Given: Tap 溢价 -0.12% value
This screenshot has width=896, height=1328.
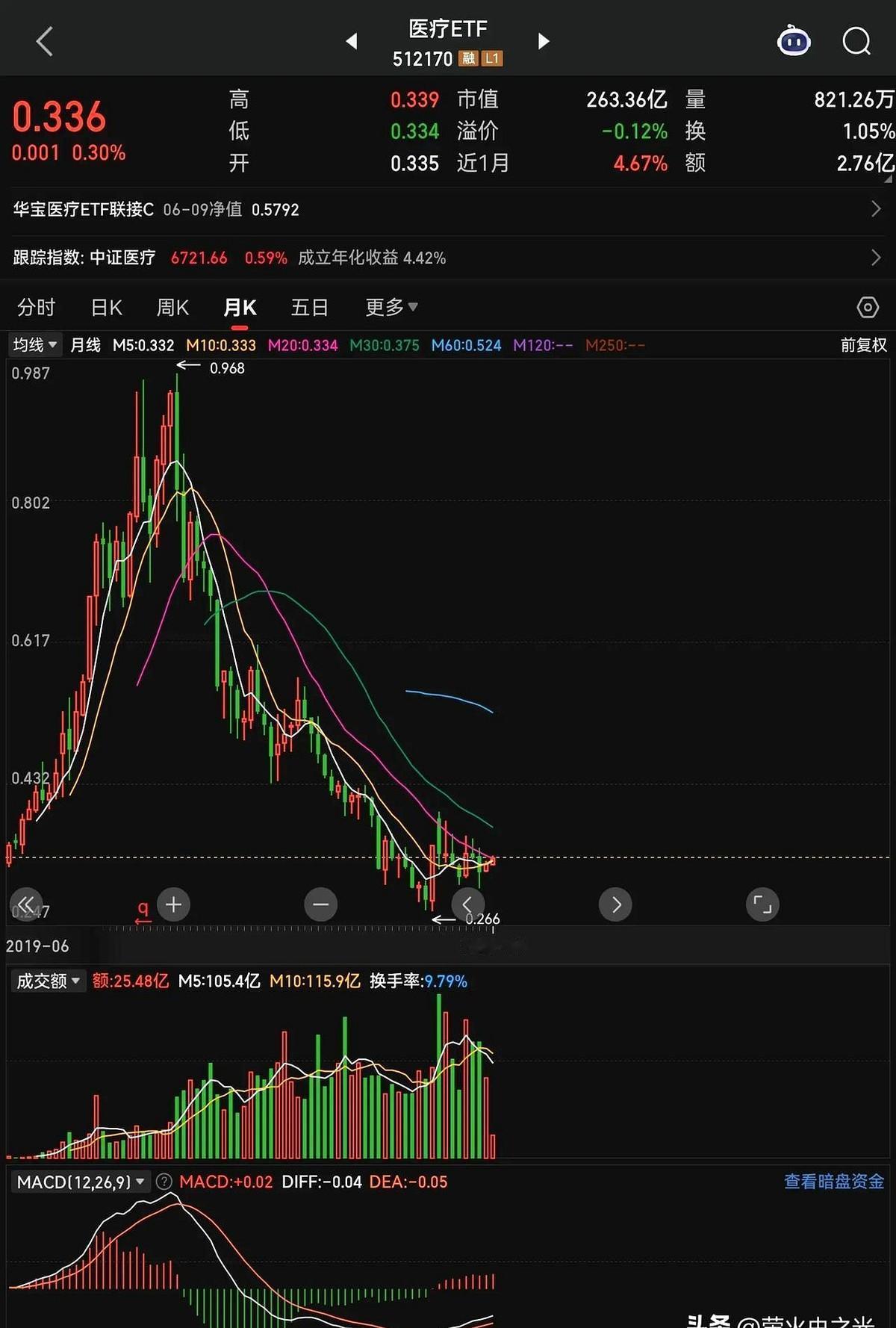Looking at the screenshot, I should 635,131.
